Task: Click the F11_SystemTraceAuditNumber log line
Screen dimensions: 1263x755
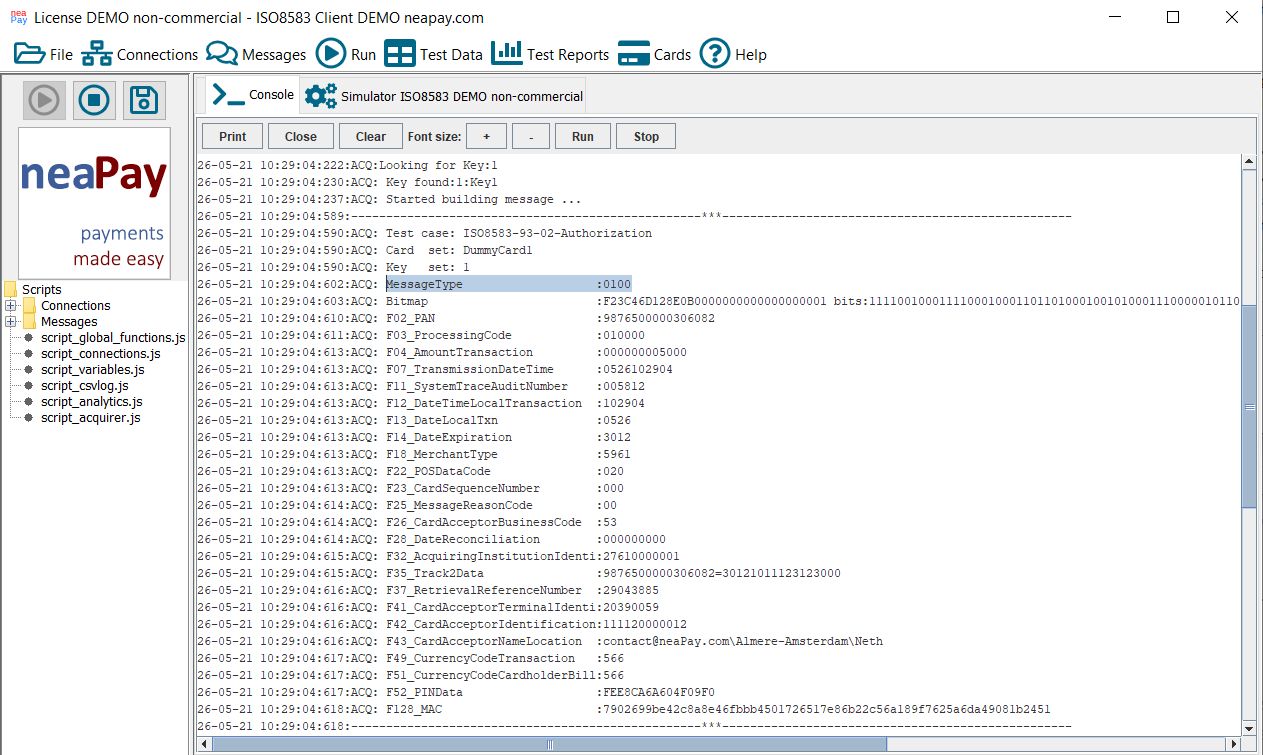Action: pos(421,386)
